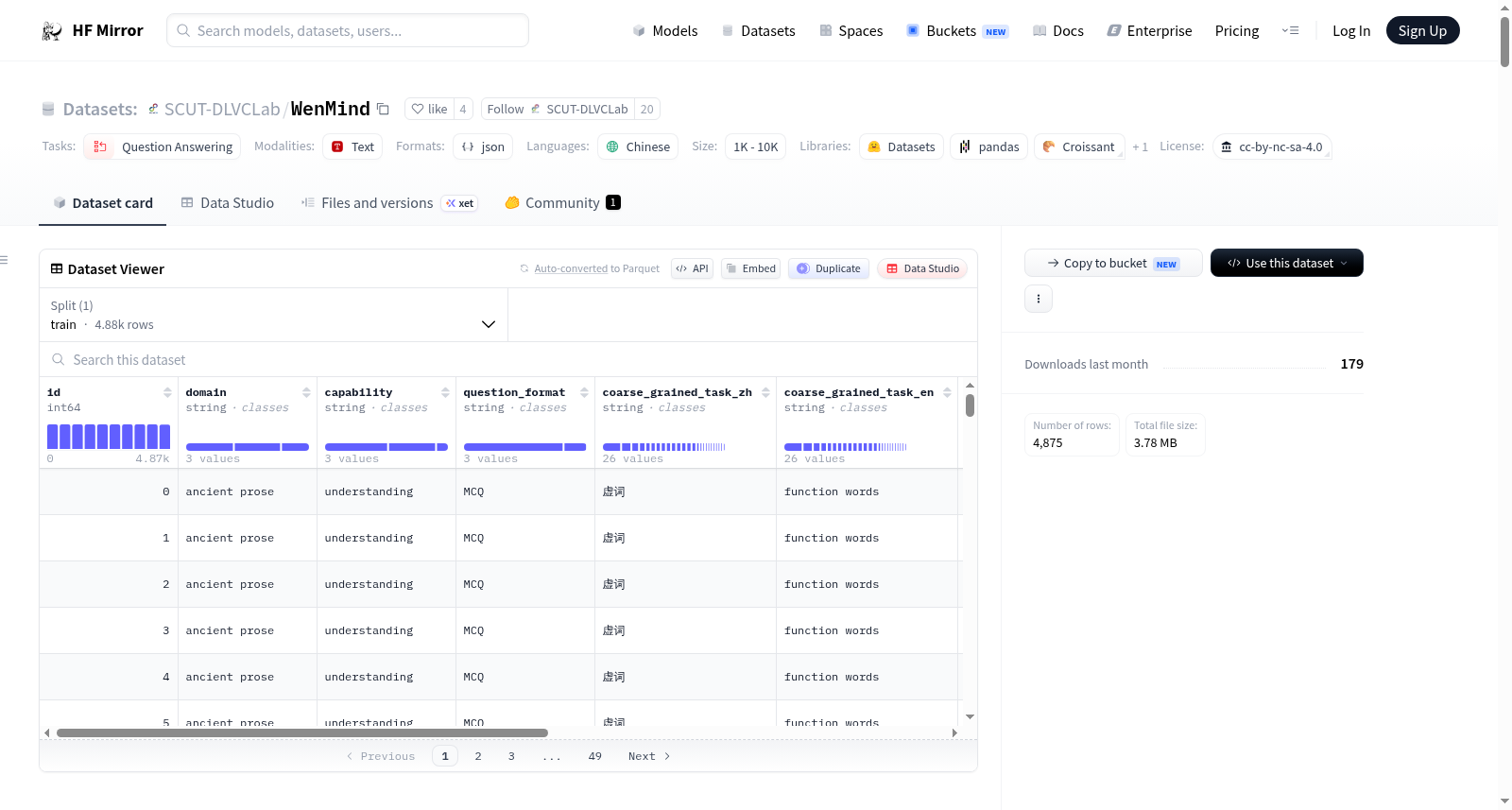Open the Pricing page
Screen dimensions: 1512x810
pyautogui.click(x=1237, y=31)
